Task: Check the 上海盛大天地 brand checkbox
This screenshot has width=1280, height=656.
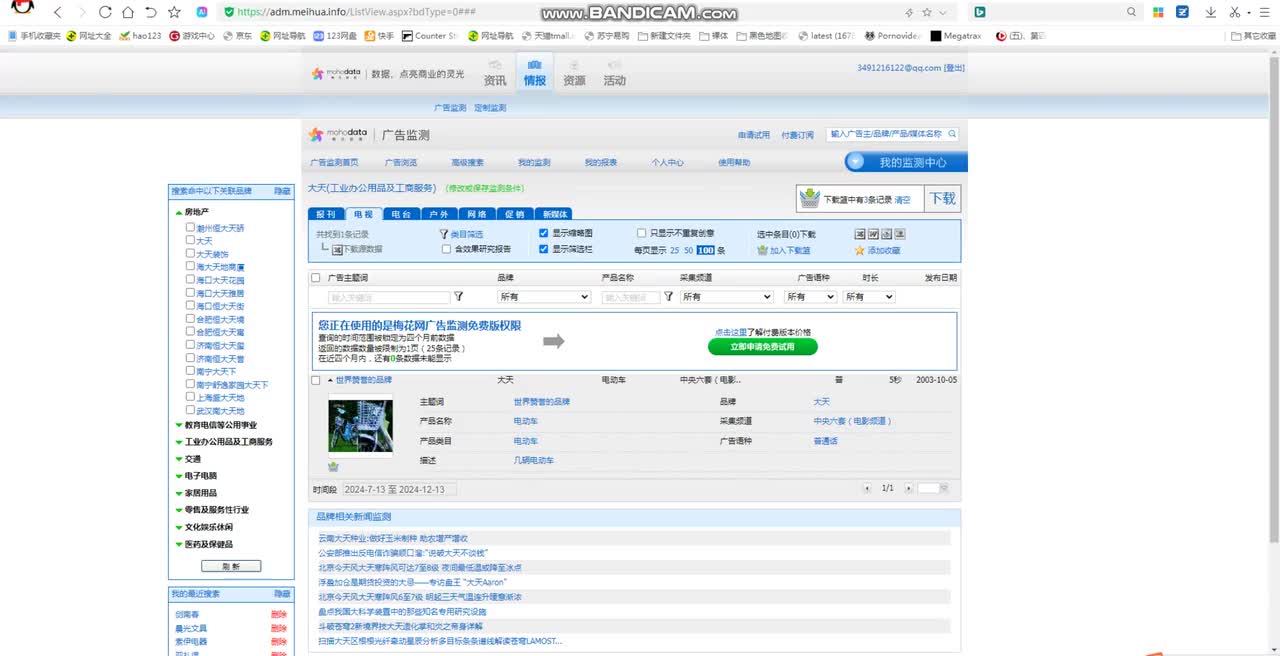Action: 190,397
